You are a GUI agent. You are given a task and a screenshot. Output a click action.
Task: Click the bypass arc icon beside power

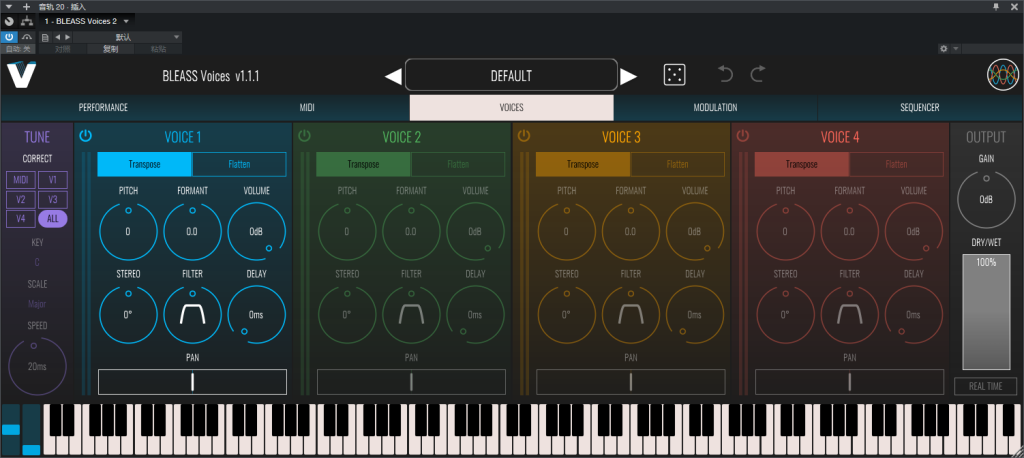click(x=27, y=37)
